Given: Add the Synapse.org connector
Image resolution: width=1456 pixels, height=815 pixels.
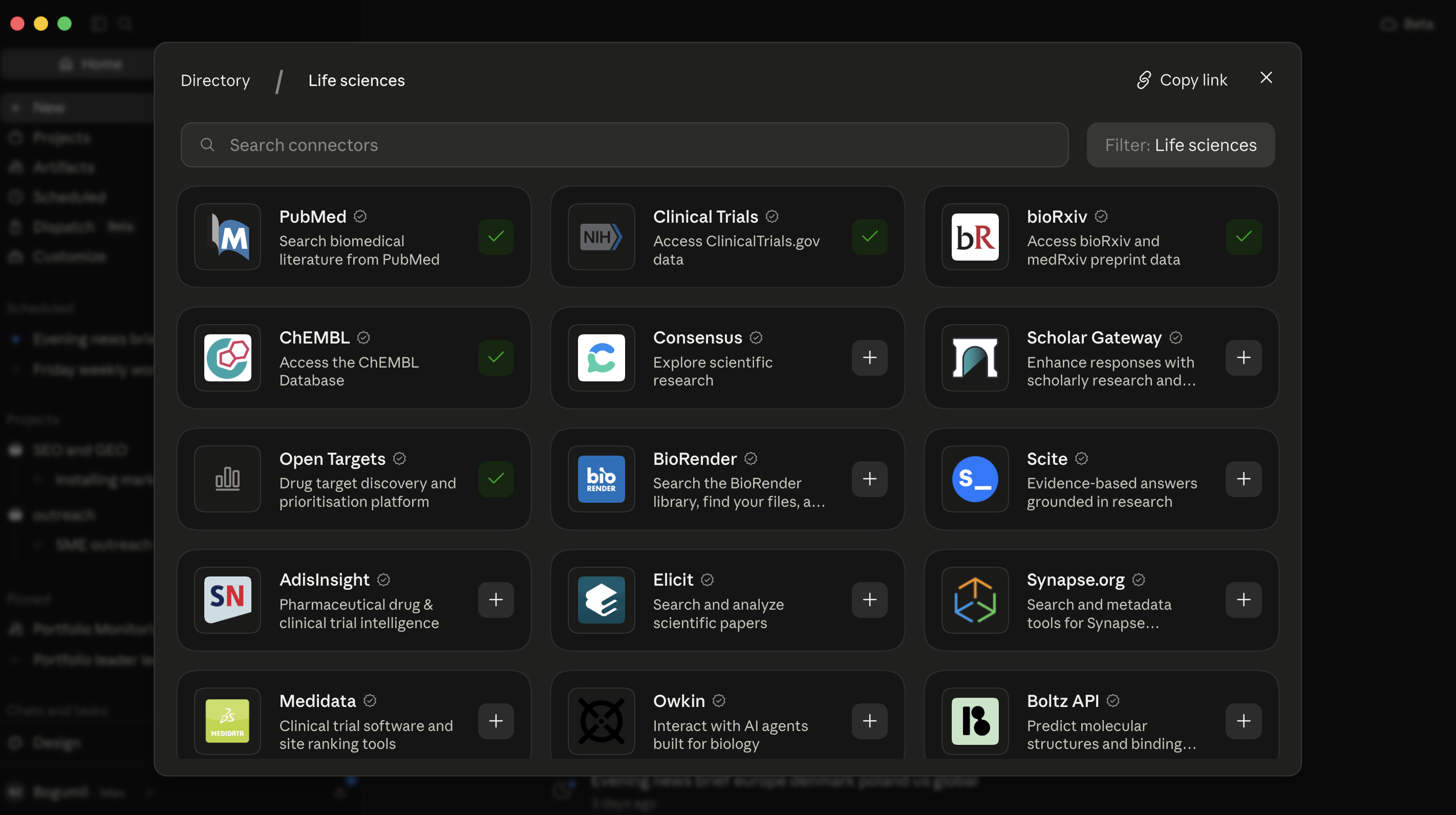Looking at the screenshot, I should [x=1244, y=600].
